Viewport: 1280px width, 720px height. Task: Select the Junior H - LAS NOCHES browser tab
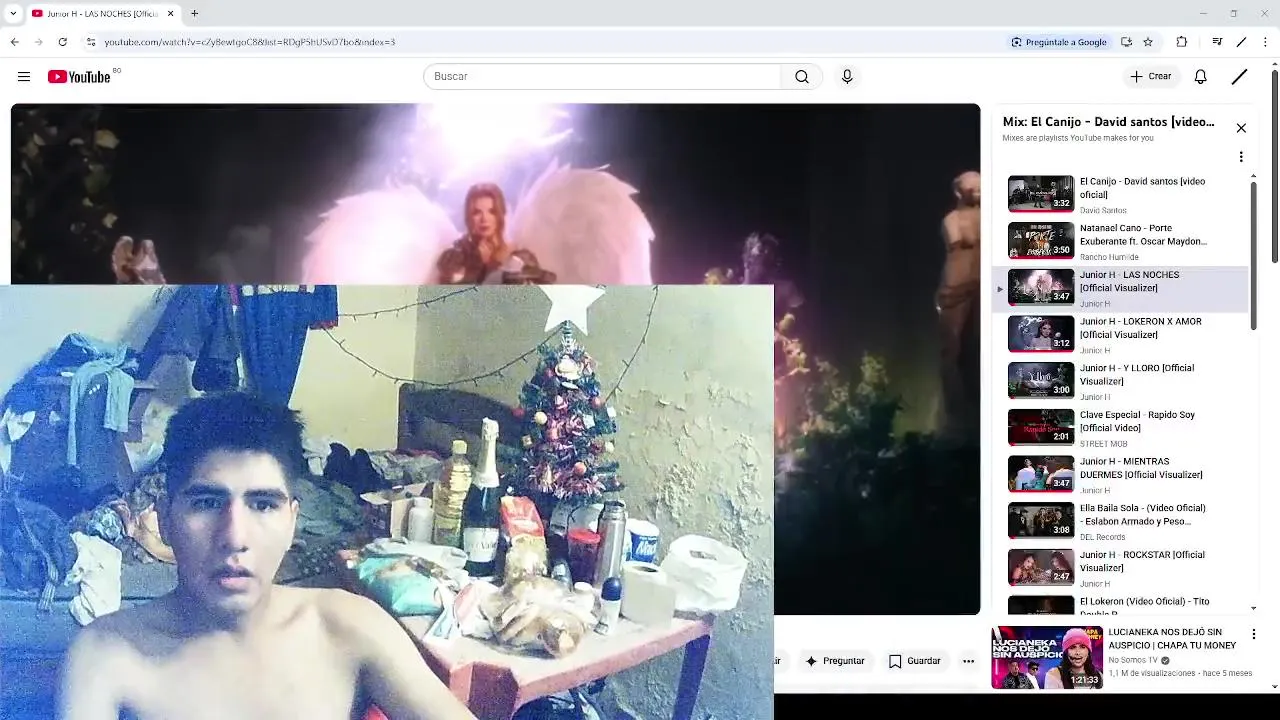tap(102, 13)
